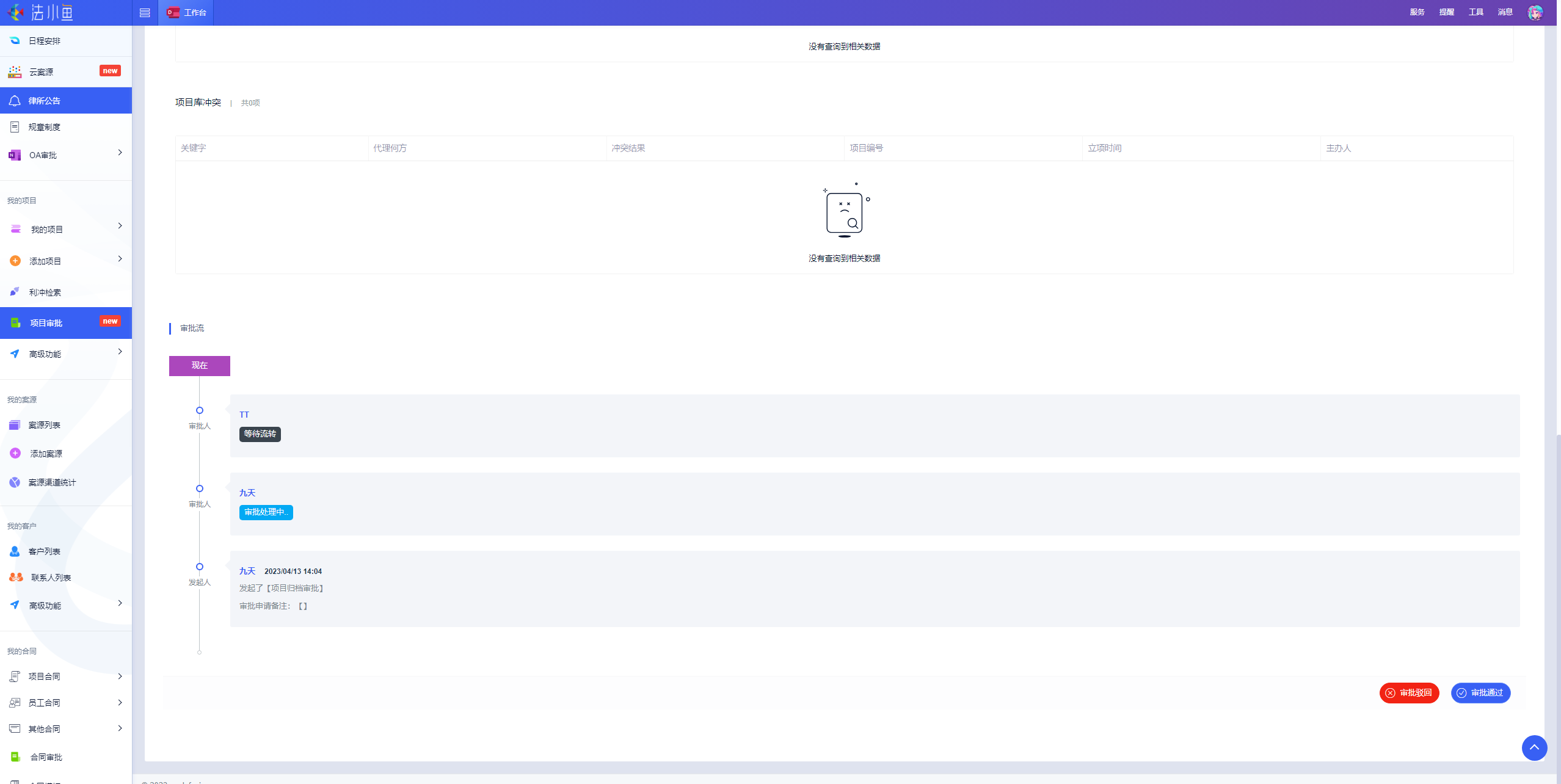Viewport: 1561px width, 784px height.
Task: Expand 添加项目 sidebar chevron
Action: tap(120, 259)
